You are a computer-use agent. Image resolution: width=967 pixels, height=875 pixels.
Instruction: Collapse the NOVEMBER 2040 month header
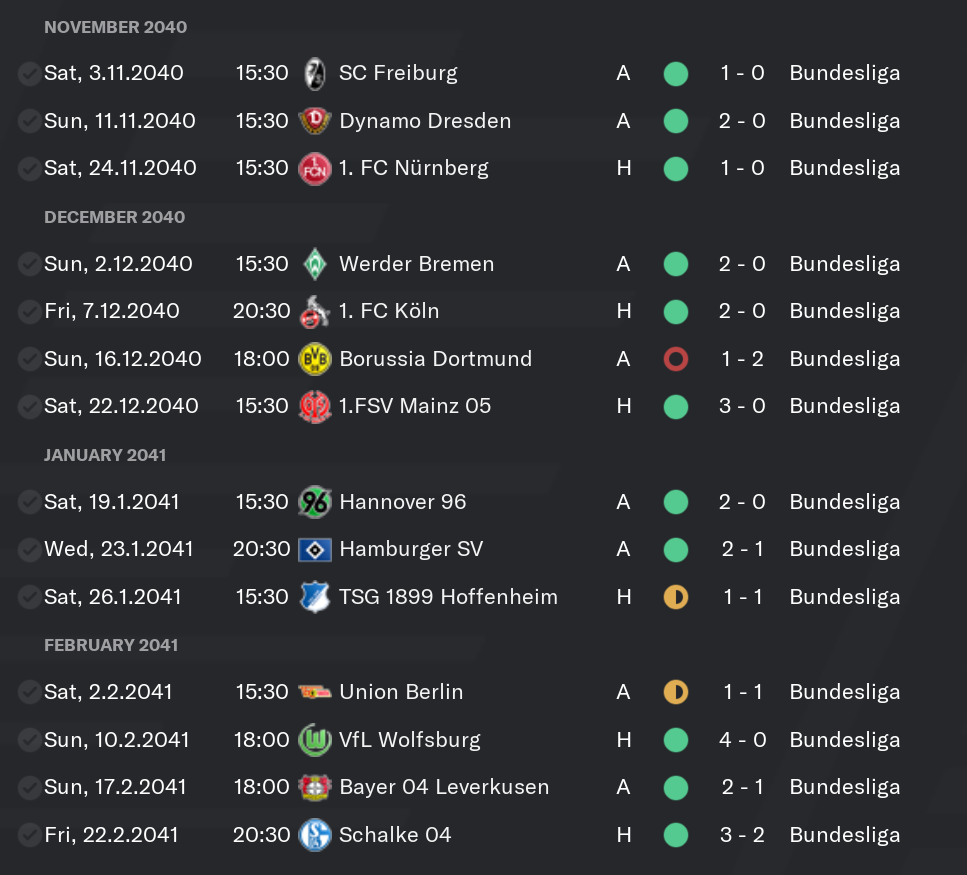pyautogui.click(x=115, y=27)
